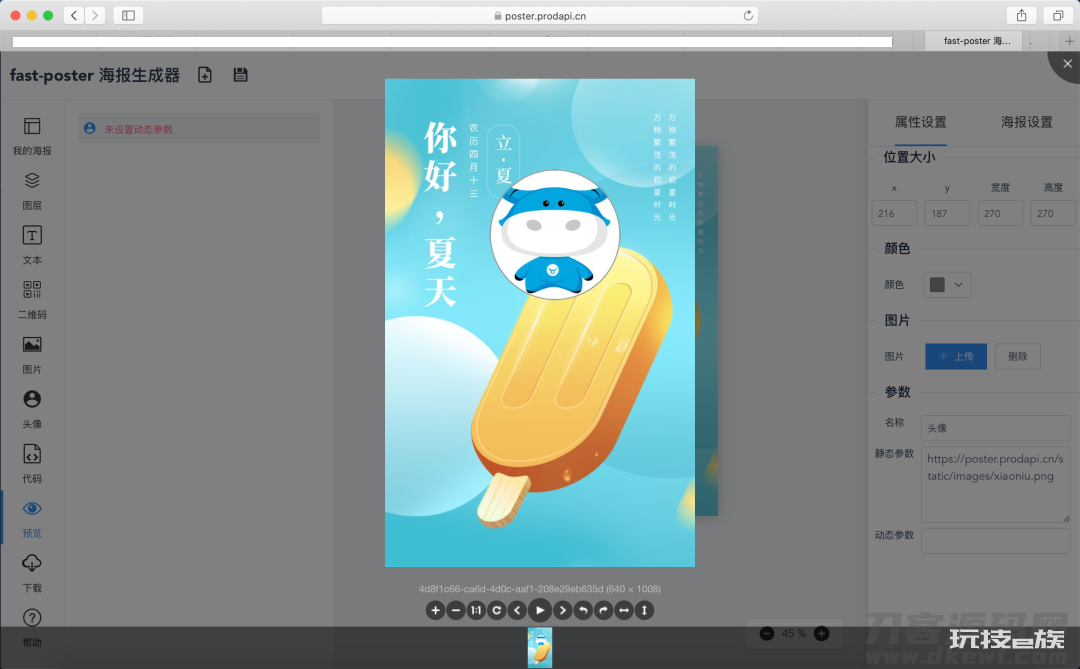1080x669 pixels.
Task: Add a 头像 avatar element
Action: [32, 409]
